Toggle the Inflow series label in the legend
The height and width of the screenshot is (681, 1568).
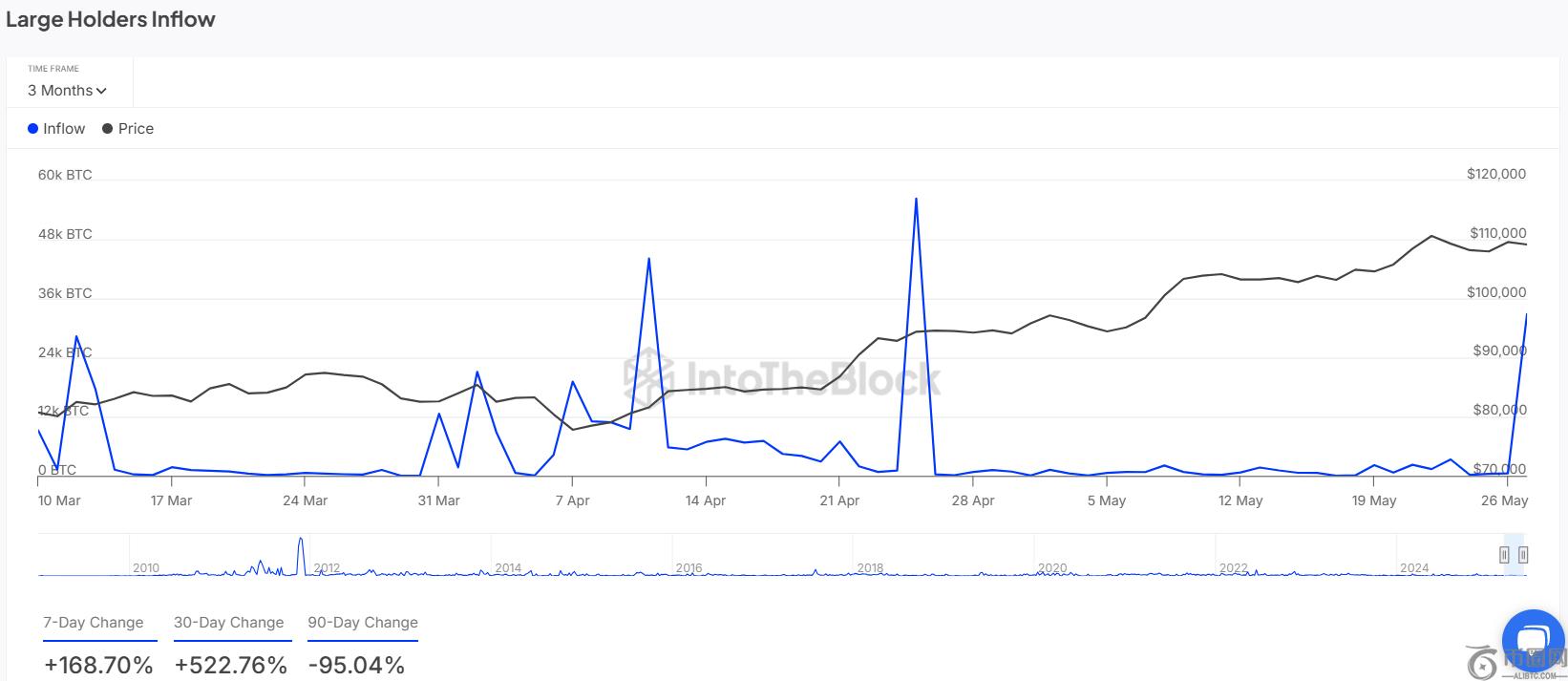(x=64, y=129)
